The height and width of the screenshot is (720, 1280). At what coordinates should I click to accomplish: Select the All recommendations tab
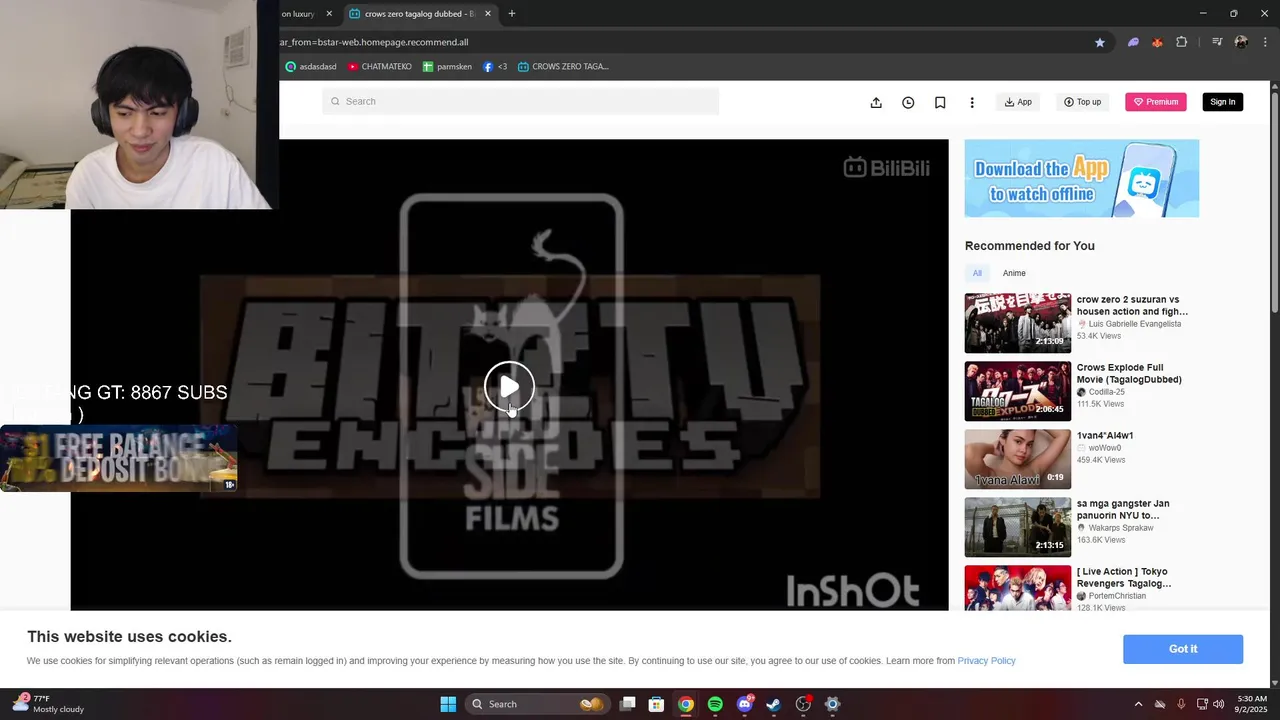click(977, 273)
